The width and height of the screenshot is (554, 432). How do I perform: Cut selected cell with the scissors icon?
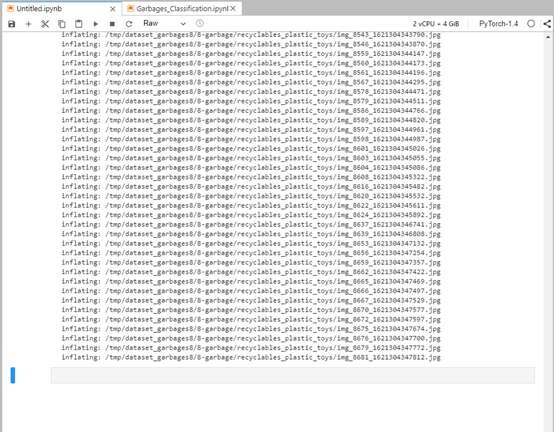[x=45, y=24]
